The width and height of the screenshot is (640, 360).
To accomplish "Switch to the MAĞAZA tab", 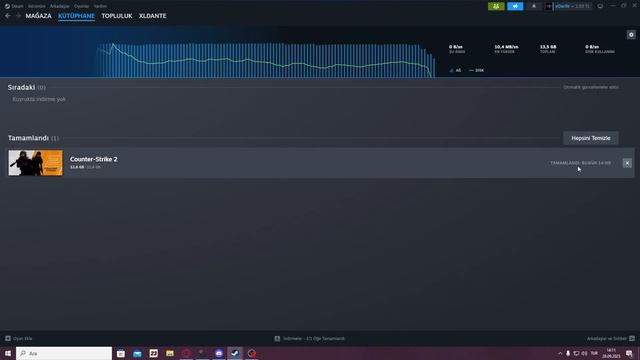I will (x=38, y=16).
